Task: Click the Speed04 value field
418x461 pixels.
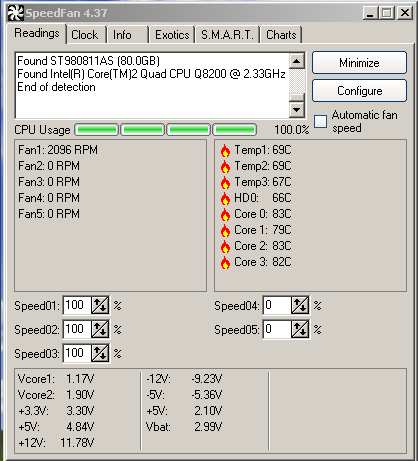Action: coord(277,305)
